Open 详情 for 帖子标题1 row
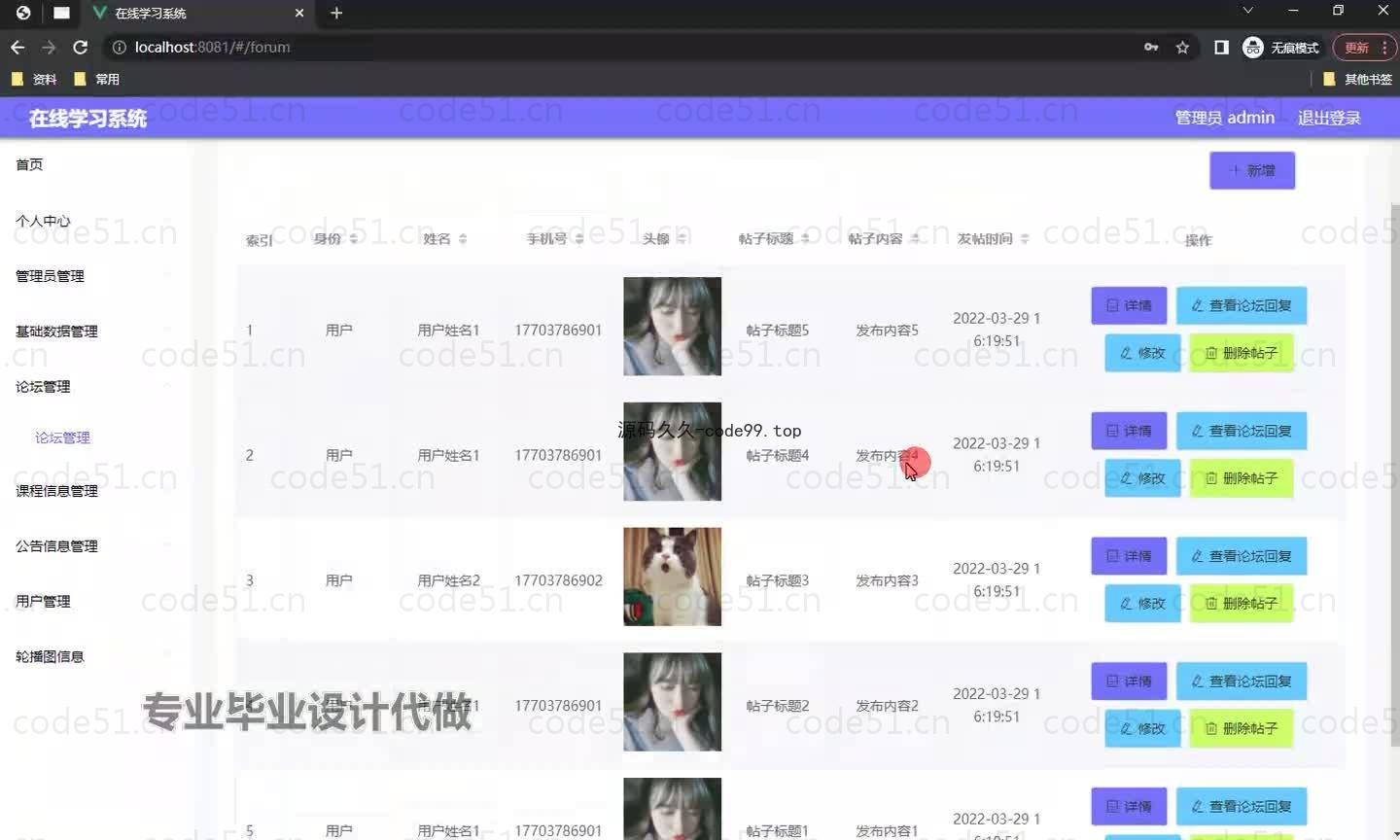1400x840 pixels. [1129, 806]
